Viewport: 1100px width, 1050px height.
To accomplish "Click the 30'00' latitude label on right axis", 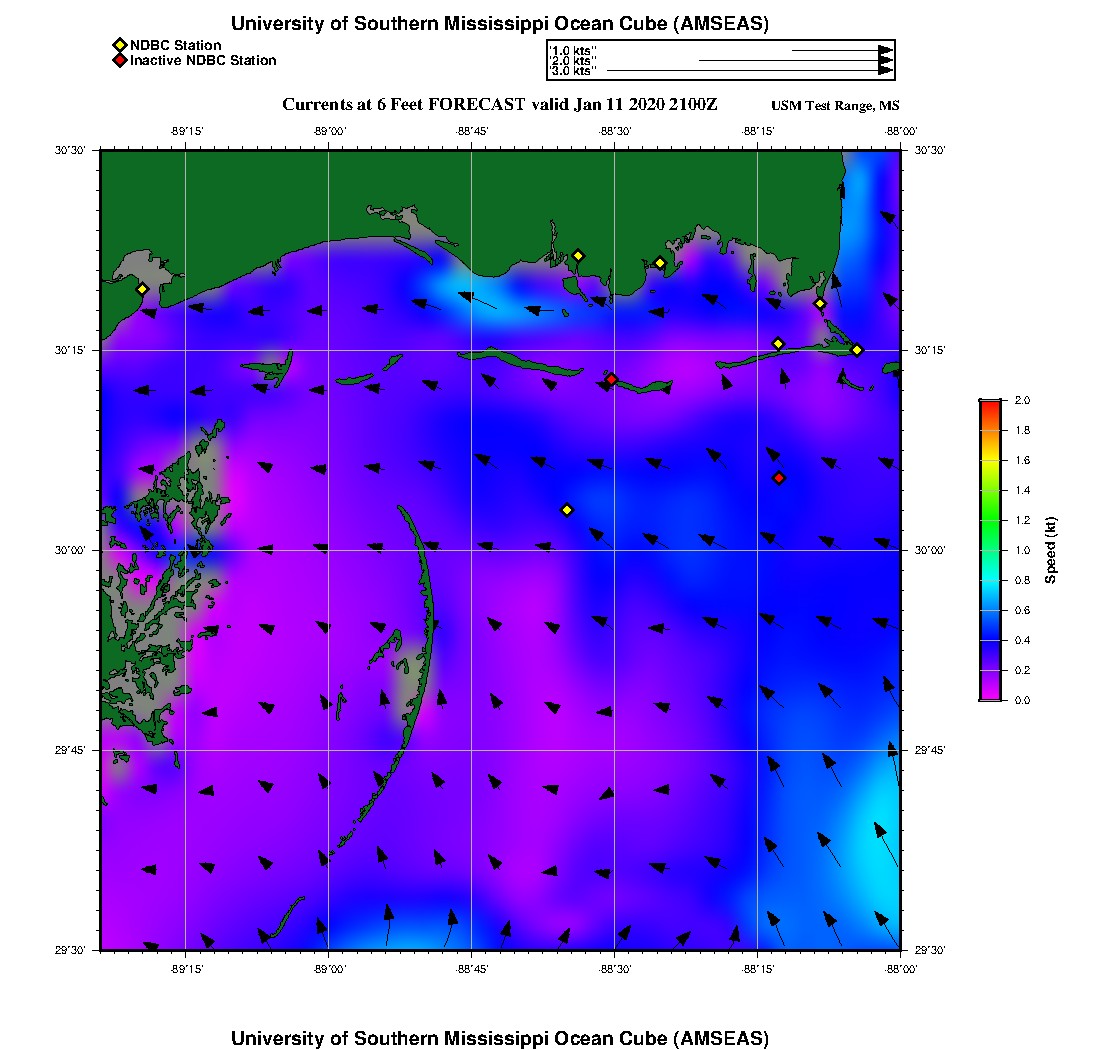I will coord(930,550).
